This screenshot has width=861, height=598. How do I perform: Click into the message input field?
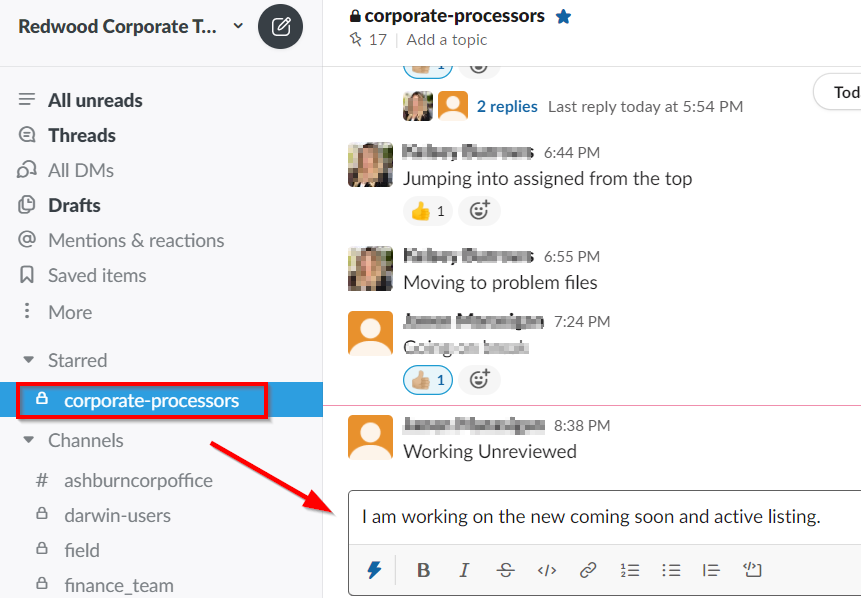[605, 517]
